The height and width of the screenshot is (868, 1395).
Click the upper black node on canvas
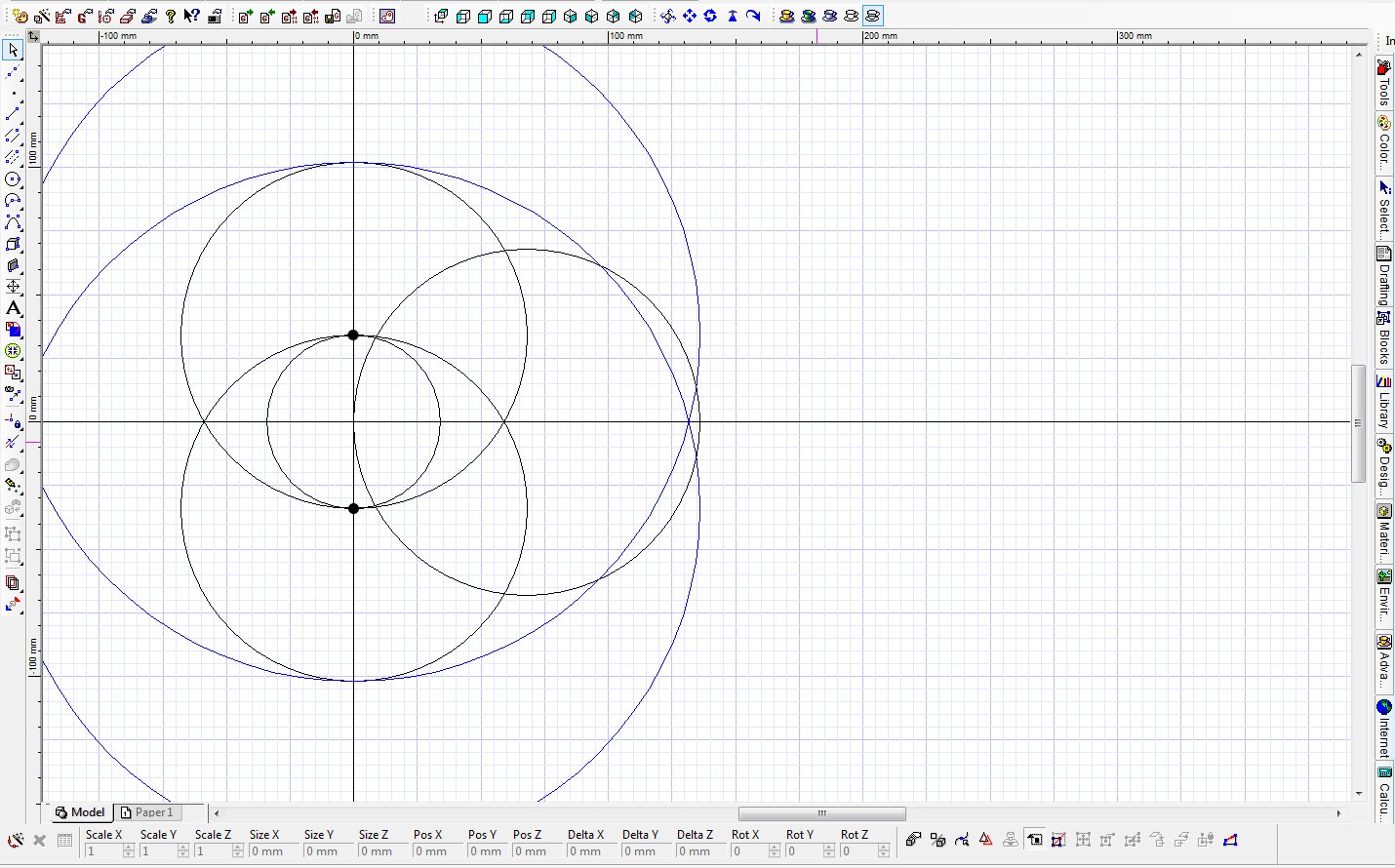(x=353, y=335)
